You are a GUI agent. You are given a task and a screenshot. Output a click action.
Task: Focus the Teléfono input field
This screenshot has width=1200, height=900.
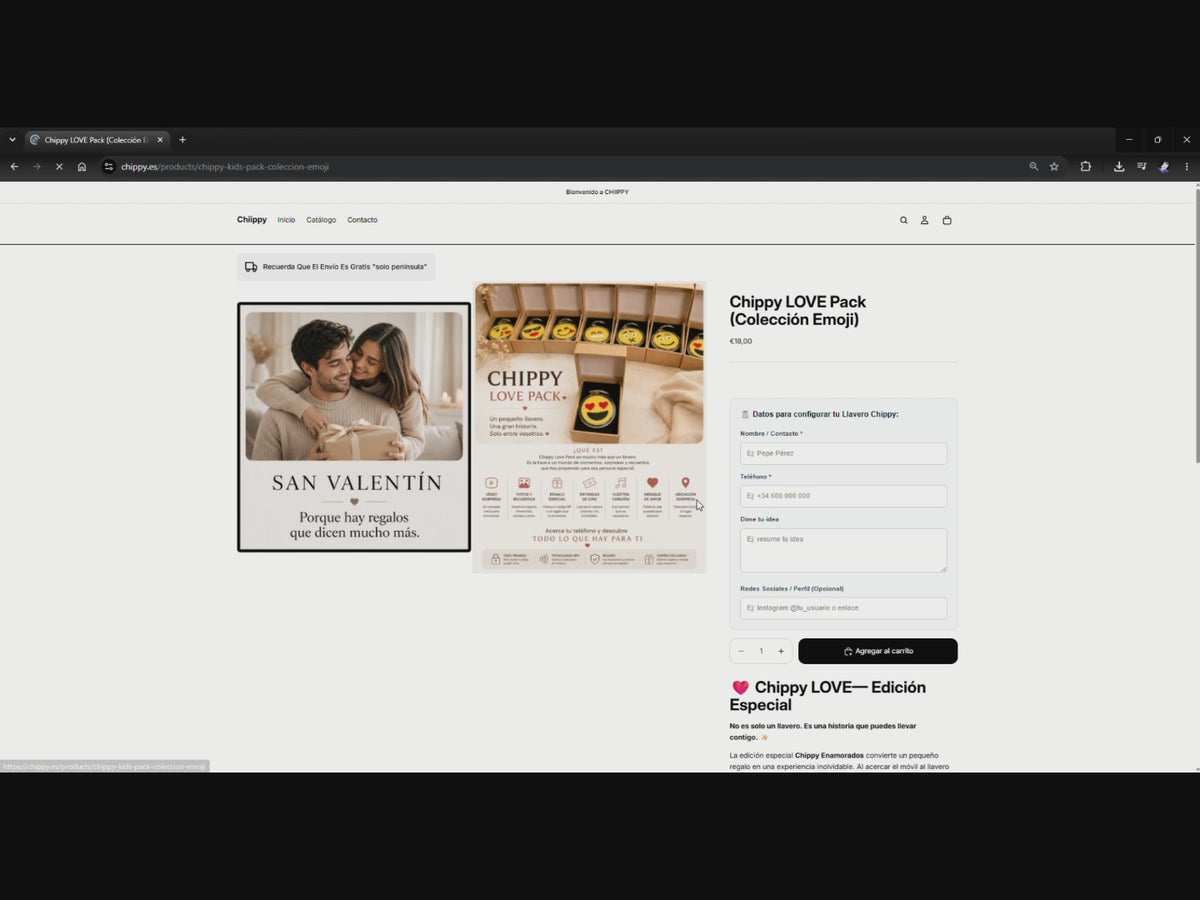tap(843, 496)
